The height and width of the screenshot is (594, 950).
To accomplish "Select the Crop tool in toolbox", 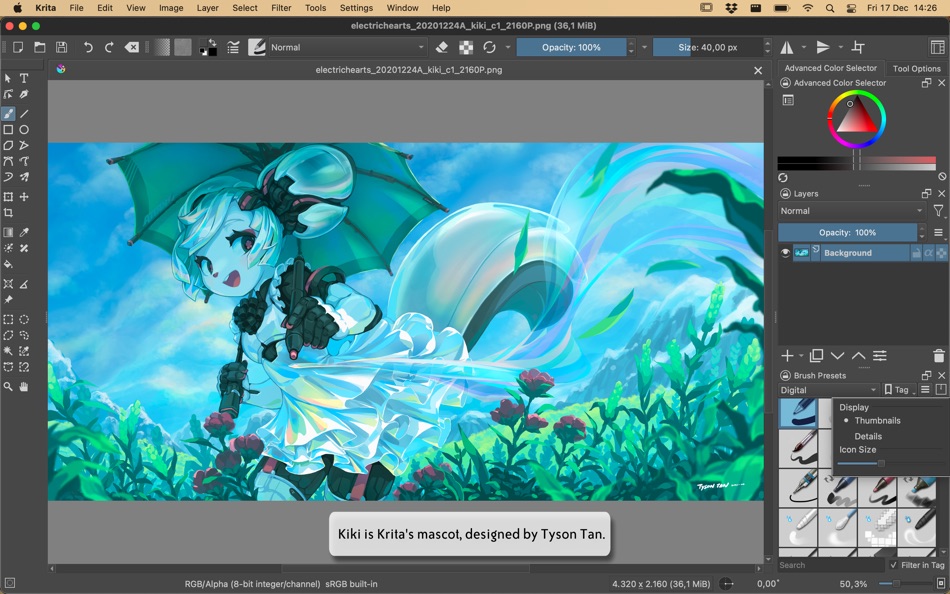I will pos(8,213).
